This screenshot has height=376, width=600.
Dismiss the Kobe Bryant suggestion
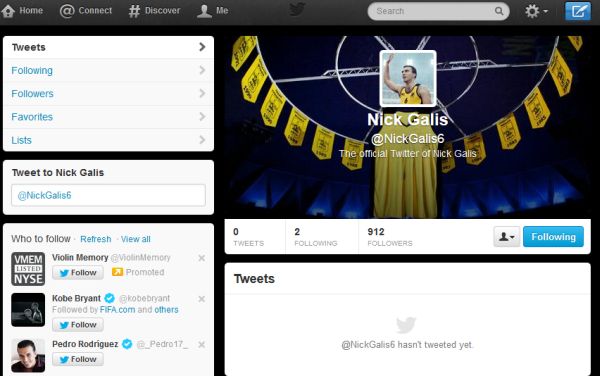202,299
